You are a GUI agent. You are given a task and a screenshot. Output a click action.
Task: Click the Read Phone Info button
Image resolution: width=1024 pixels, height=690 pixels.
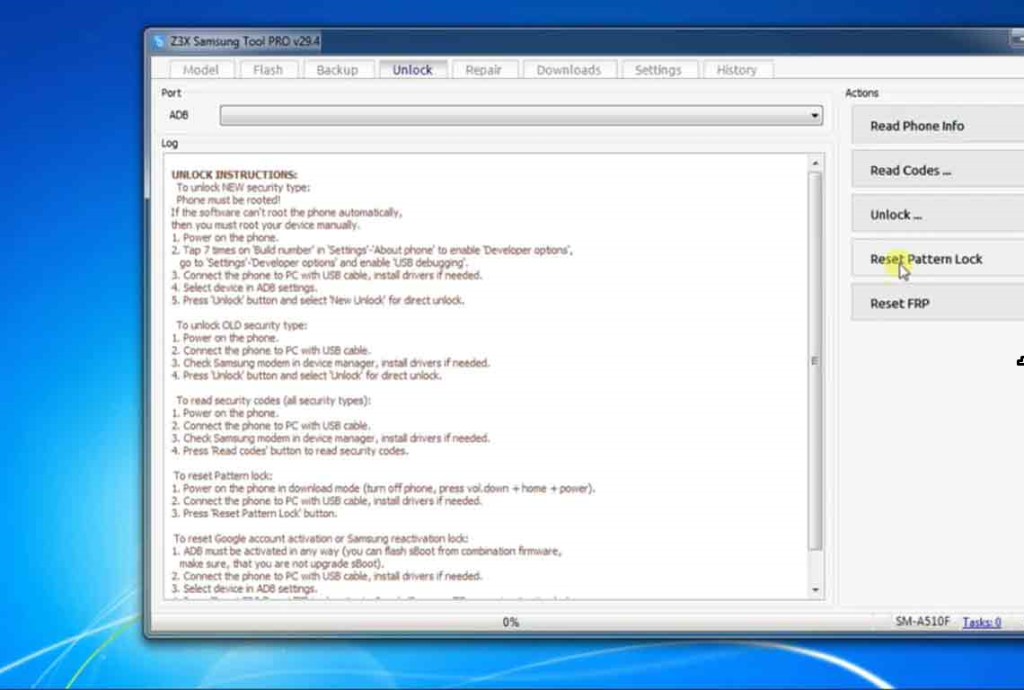[938, 126]
